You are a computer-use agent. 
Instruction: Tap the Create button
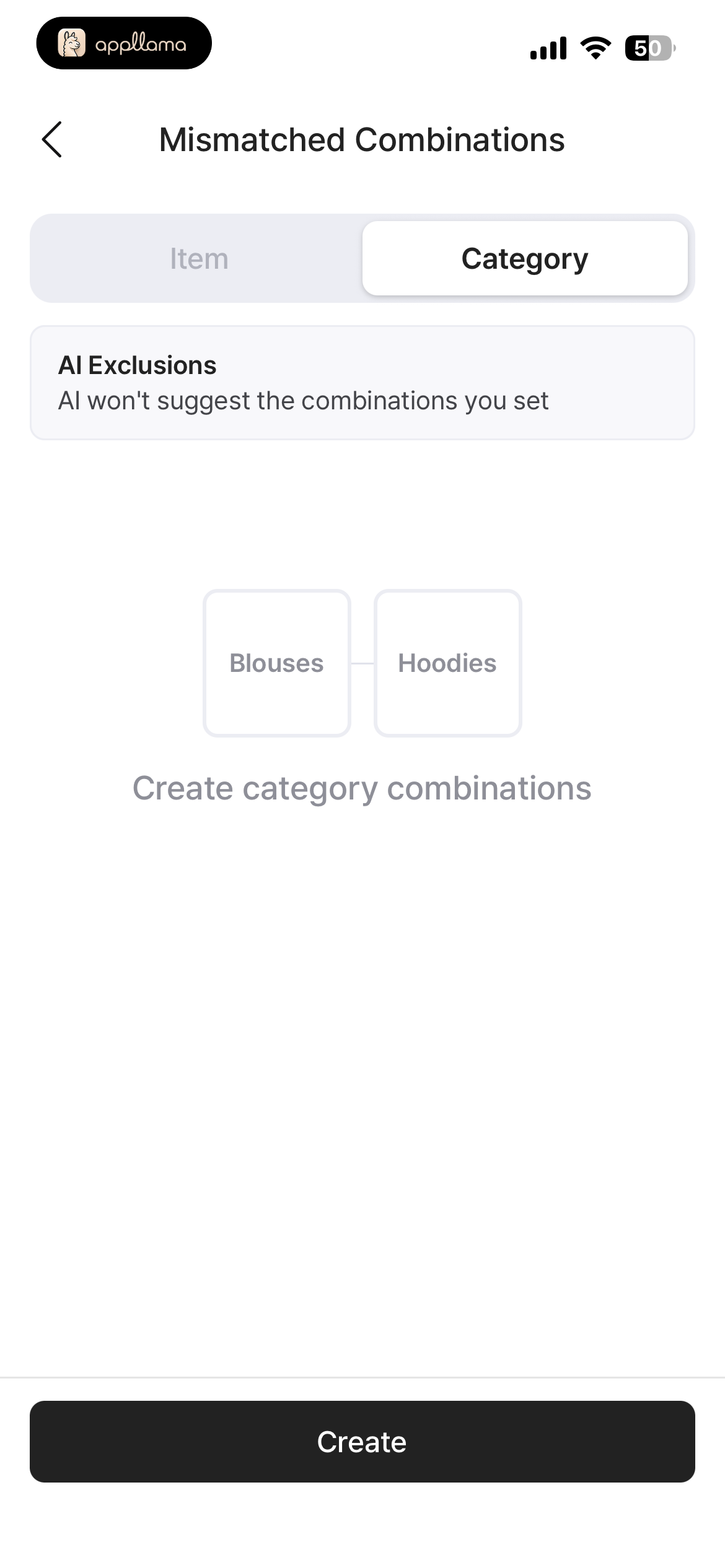click(x=362, y=1441)
